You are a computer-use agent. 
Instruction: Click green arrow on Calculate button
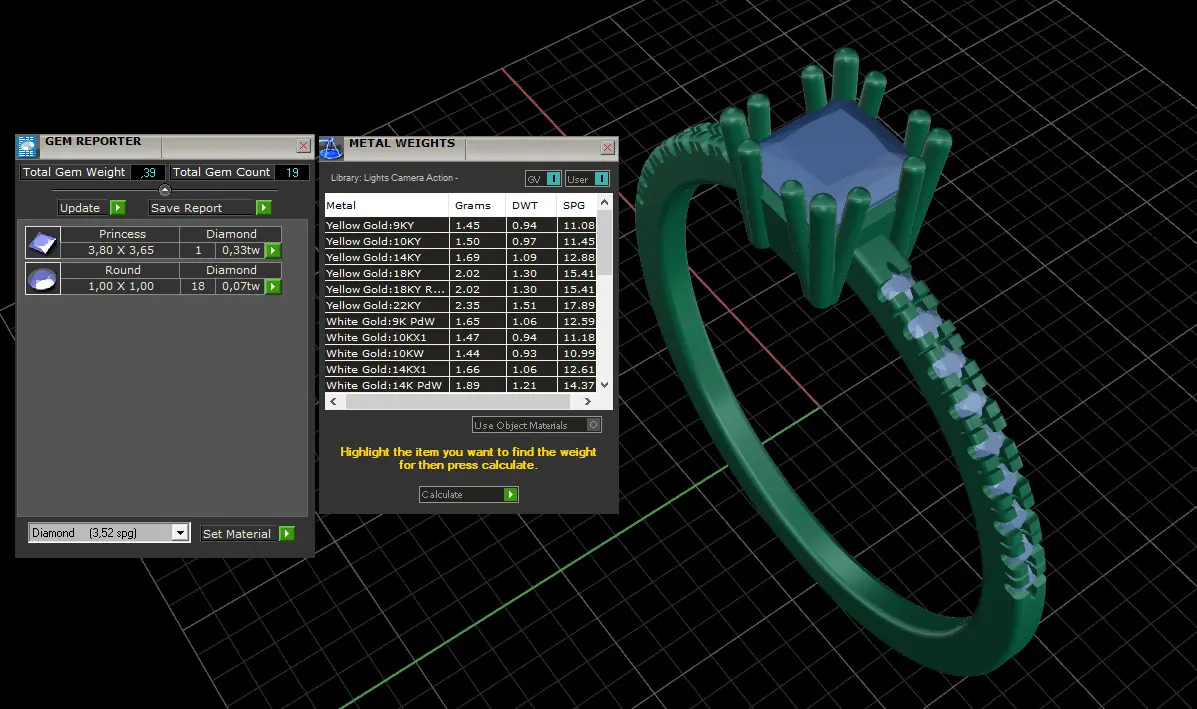tap(511, 495)
